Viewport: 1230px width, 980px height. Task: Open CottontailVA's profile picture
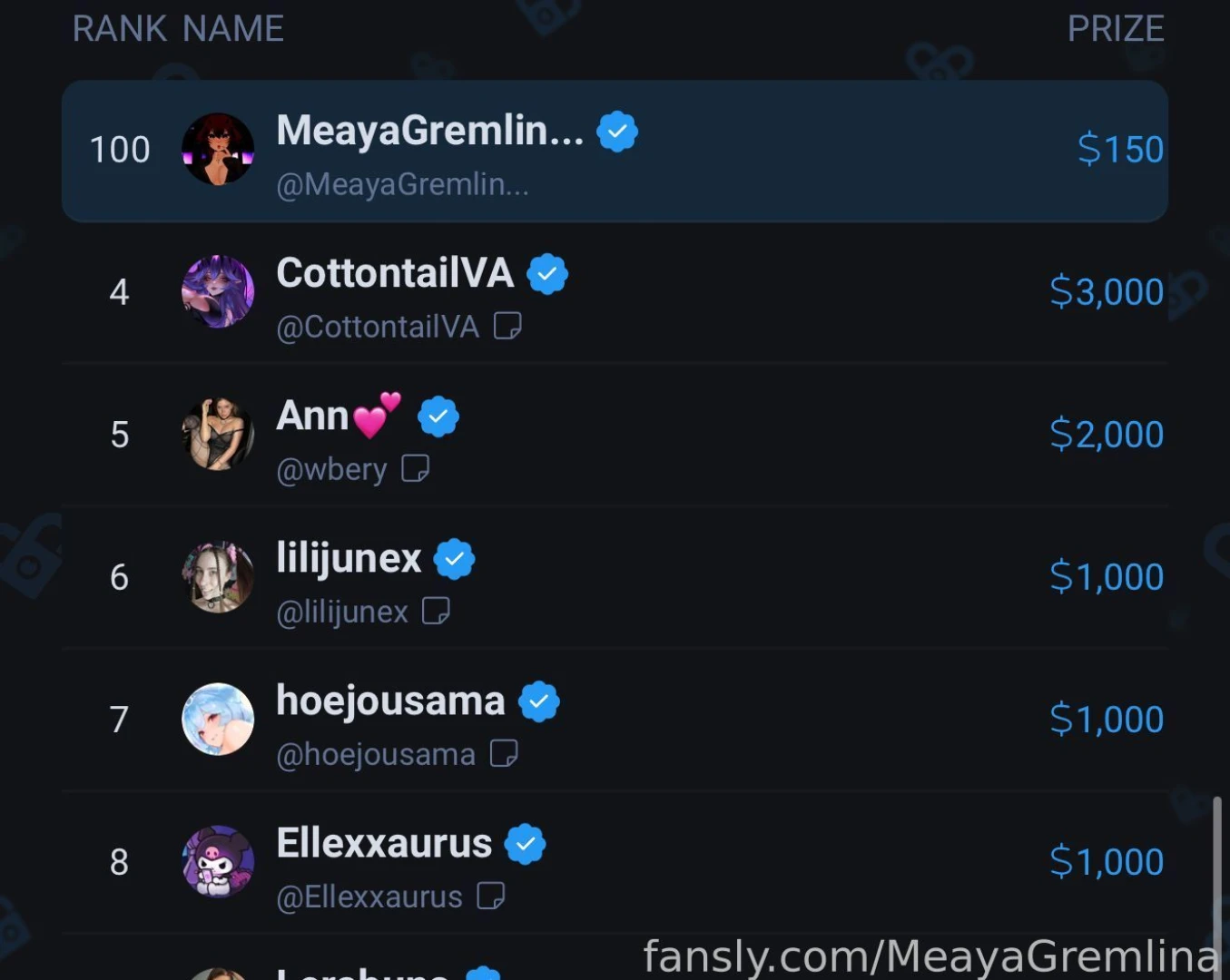pyautogui.click(x=218, y=292)
